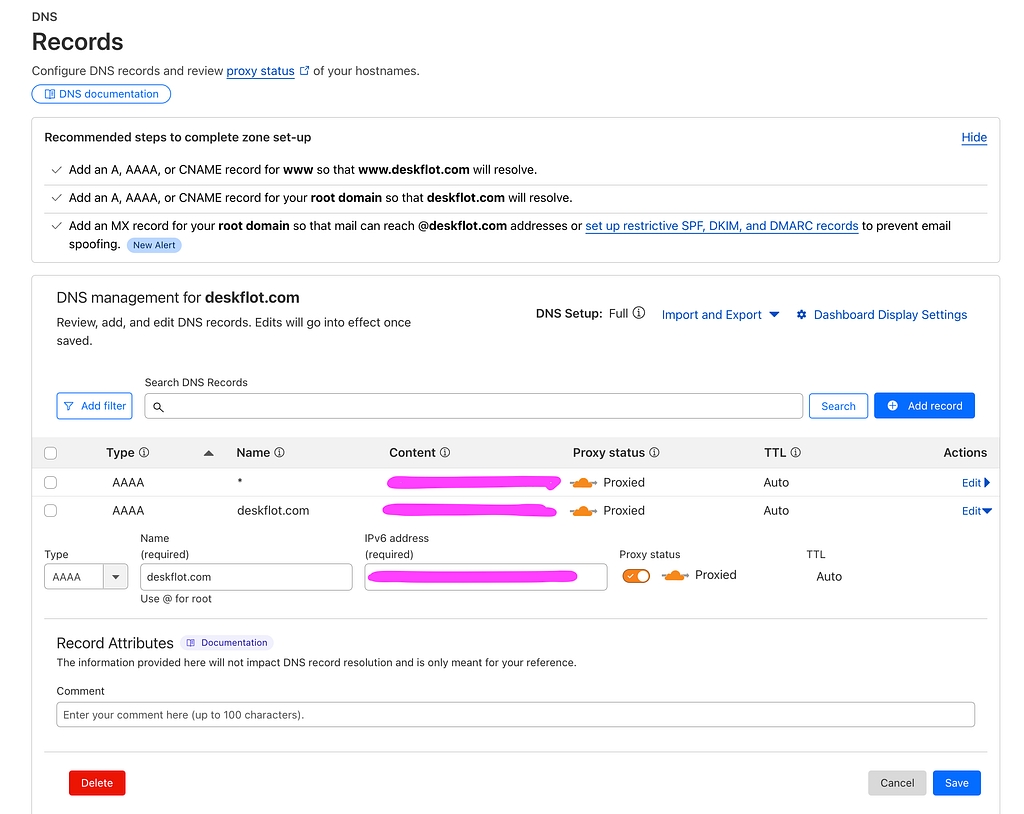The height and width of the screenshot is (814, 1024).
Task: Click the info icon beside Type header
Action: coord(144,452)
